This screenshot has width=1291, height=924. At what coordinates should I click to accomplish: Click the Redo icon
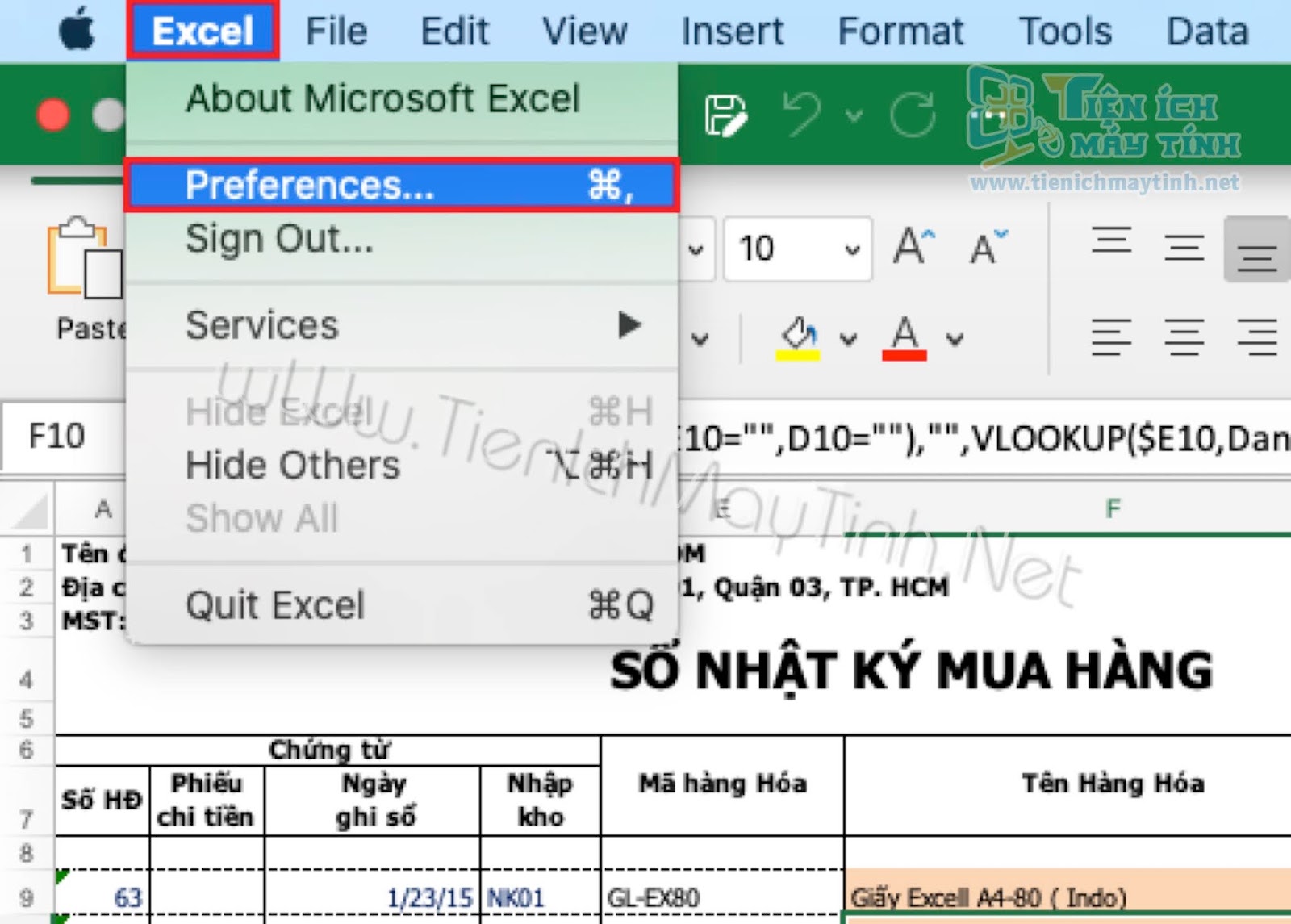(x=913, y=114)
